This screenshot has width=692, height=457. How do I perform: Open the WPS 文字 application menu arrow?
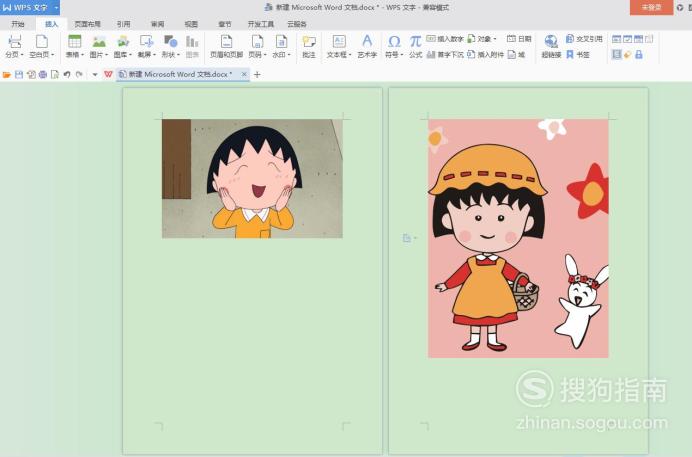point(56,7)
